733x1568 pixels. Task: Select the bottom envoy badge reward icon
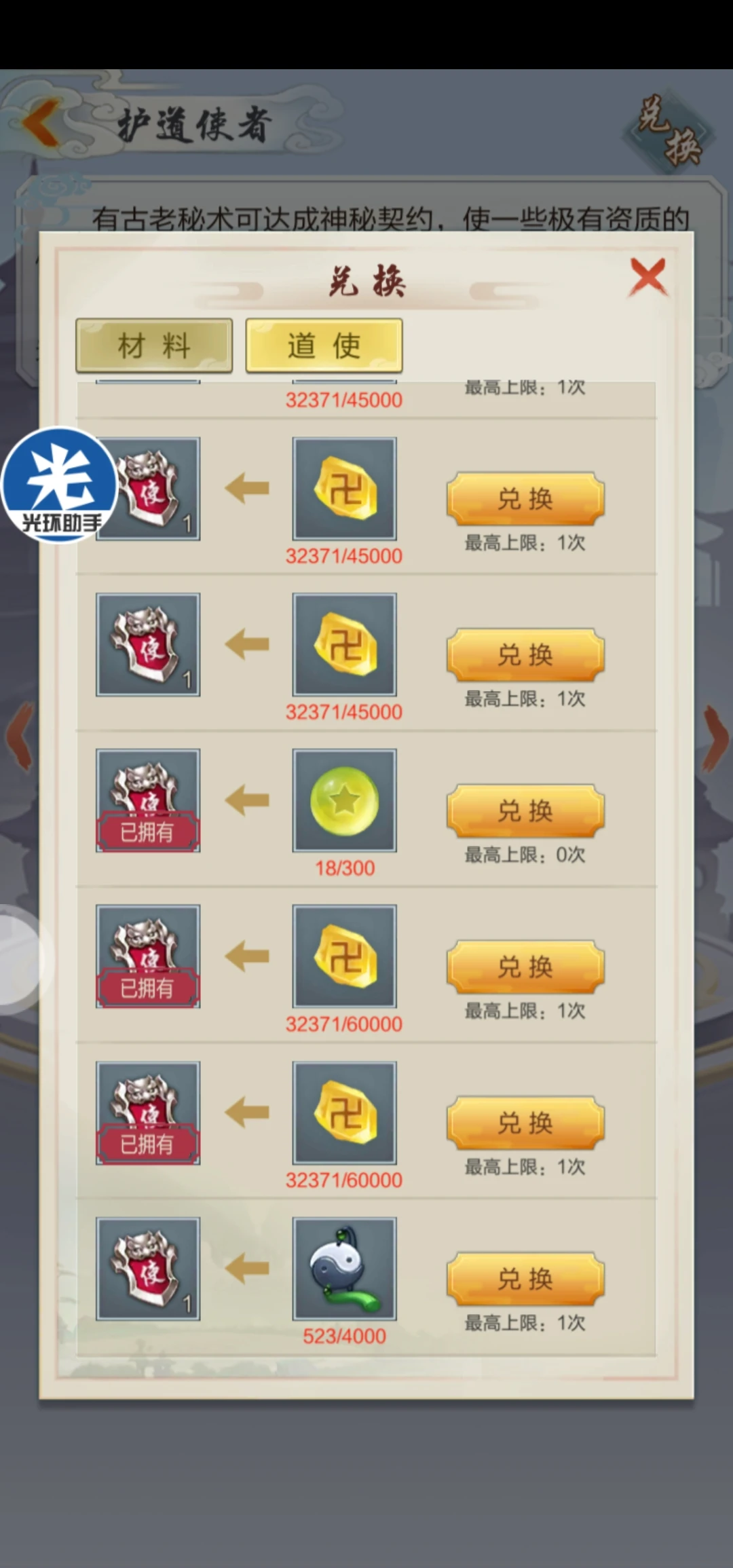click(x=148, y=1269)
